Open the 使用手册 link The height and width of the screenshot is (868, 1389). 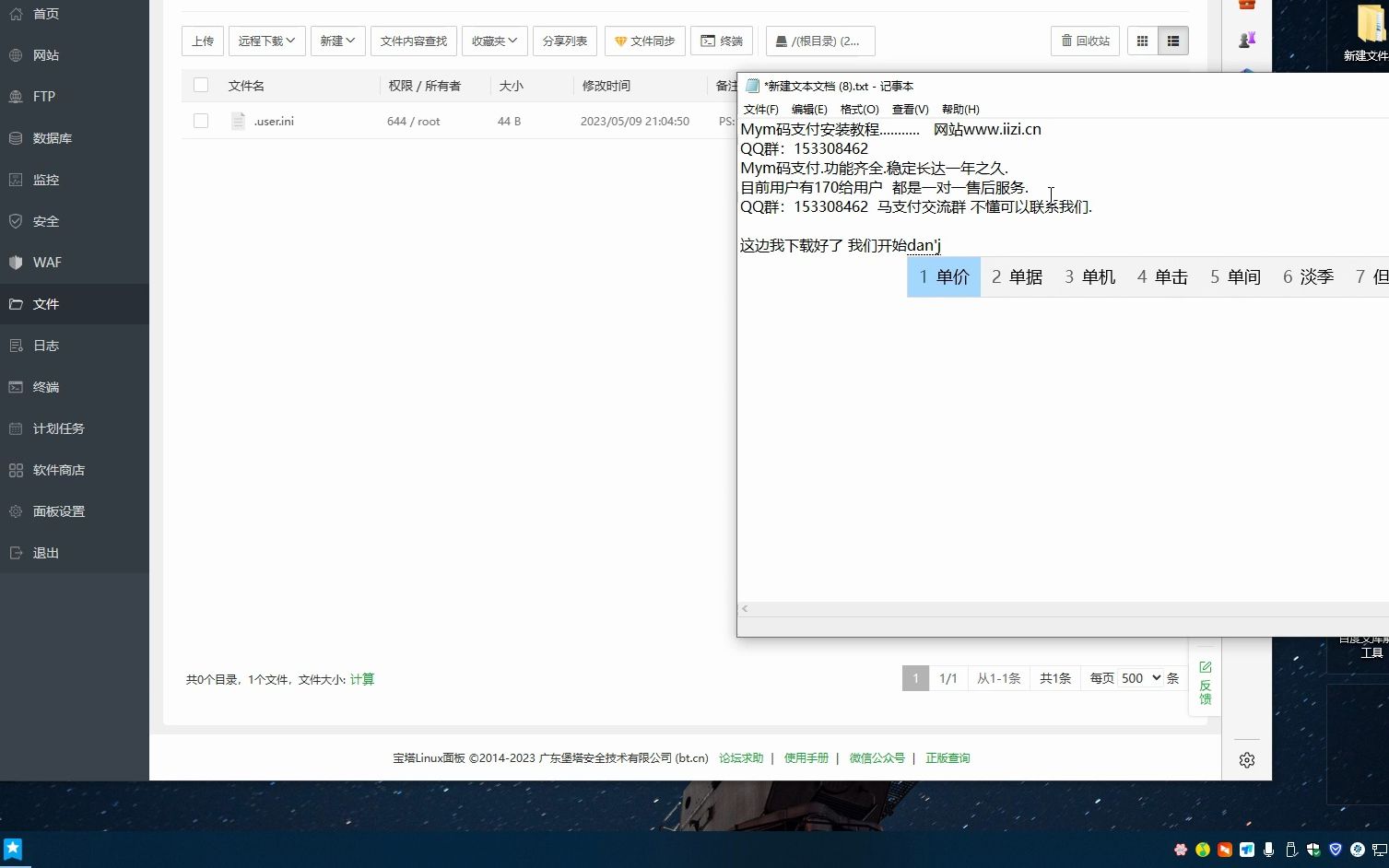pyautogui.click(x=806, y=758)
